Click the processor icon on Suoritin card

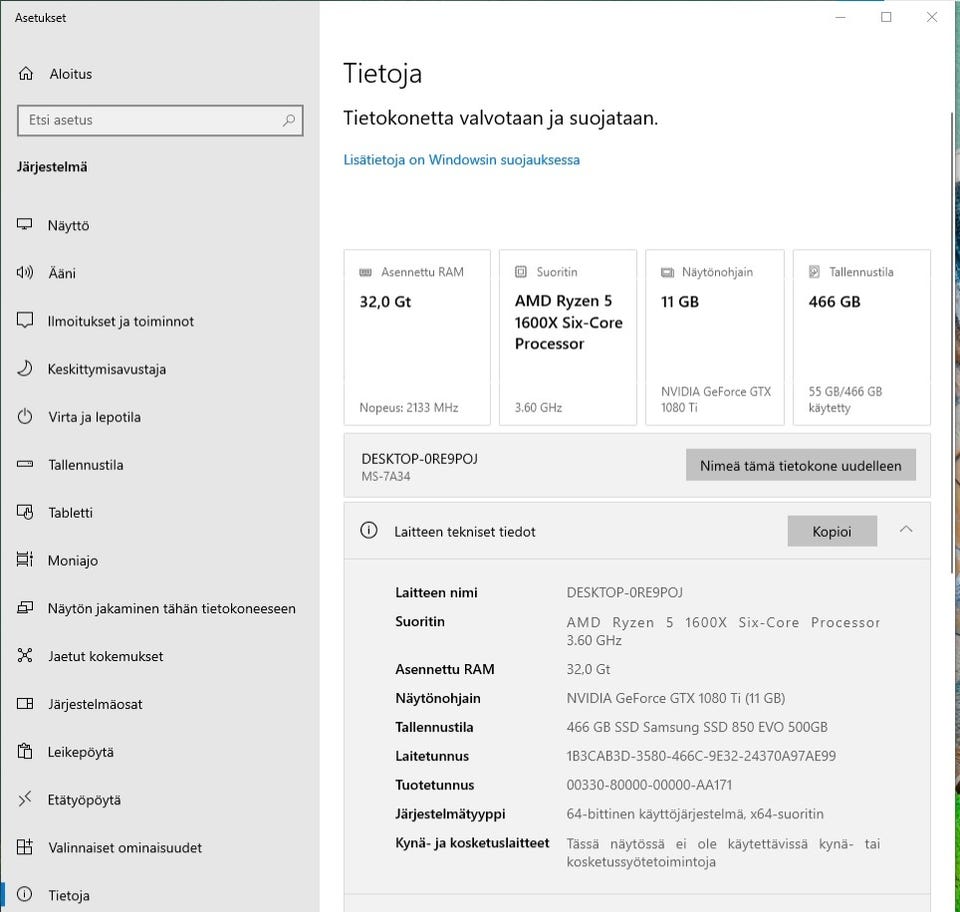tap(520, 272)
